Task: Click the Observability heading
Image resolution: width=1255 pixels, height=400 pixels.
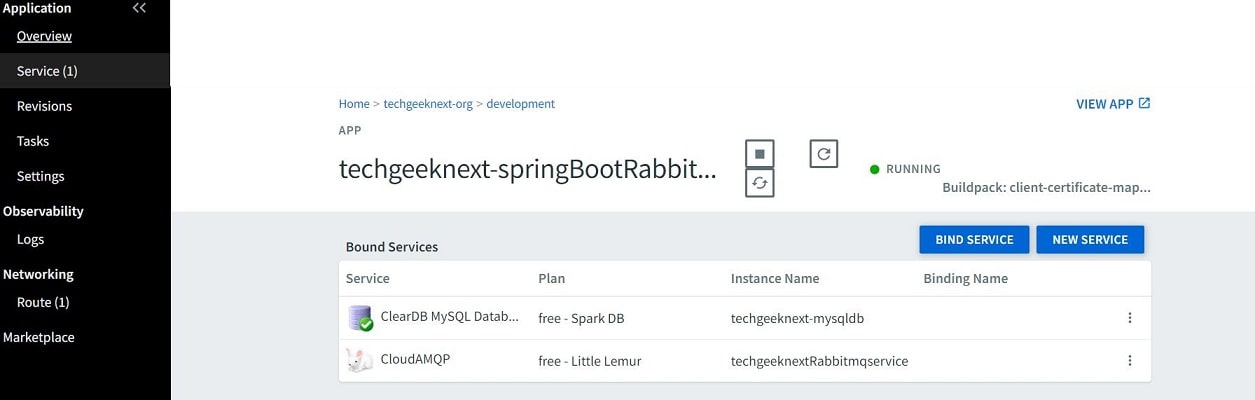Action: click(43, 211)
